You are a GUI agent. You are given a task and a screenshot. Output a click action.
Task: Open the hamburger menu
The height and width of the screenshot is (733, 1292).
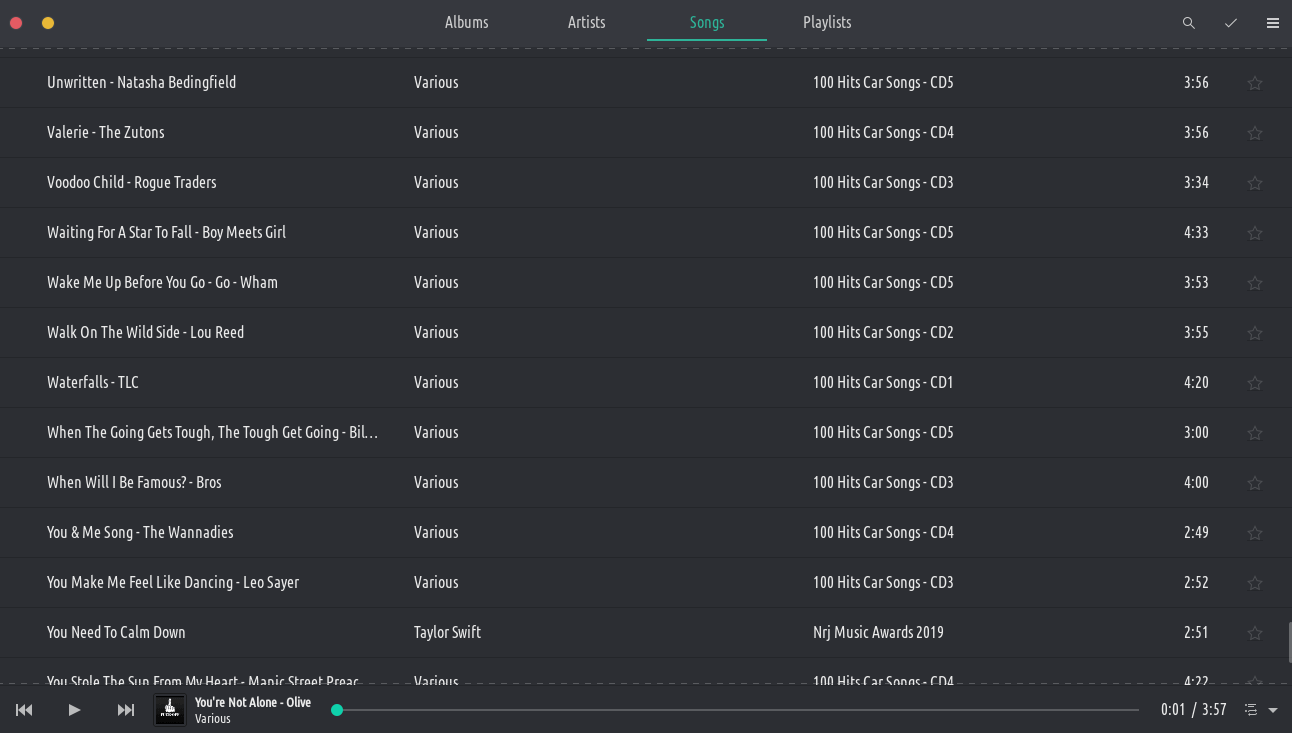[x=1272, y=23]
